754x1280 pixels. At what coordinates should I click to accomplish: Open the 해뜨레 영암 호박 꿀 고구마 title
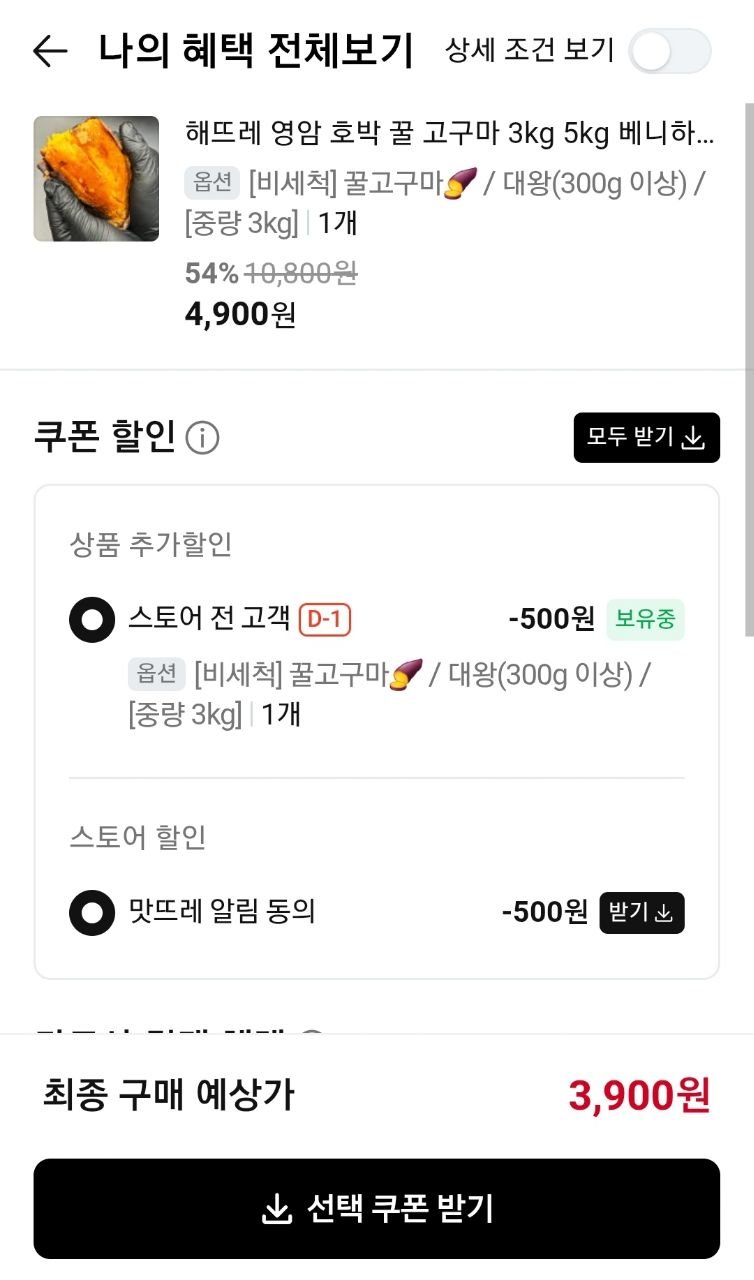coord(450,133)
